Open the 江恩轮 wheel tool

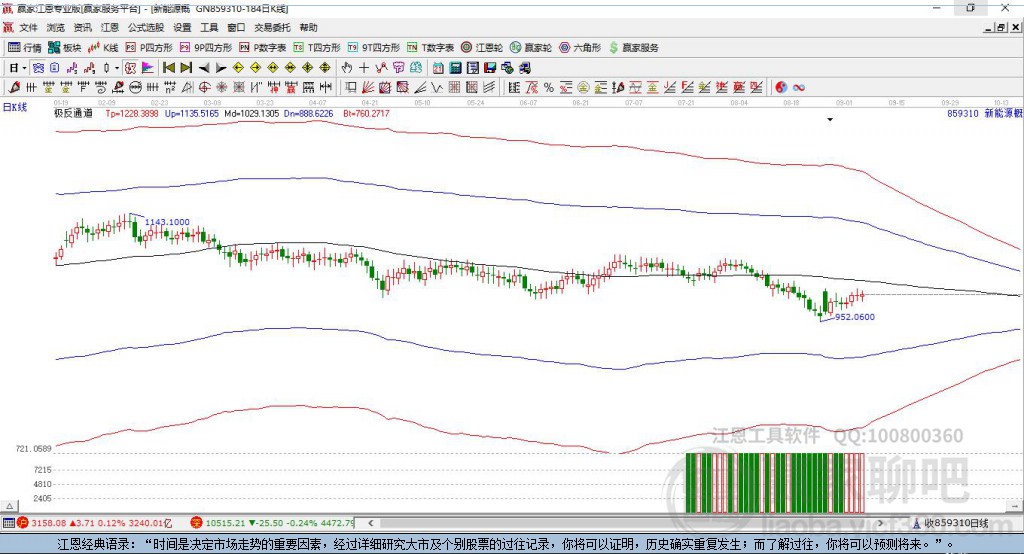pos(482,48)
